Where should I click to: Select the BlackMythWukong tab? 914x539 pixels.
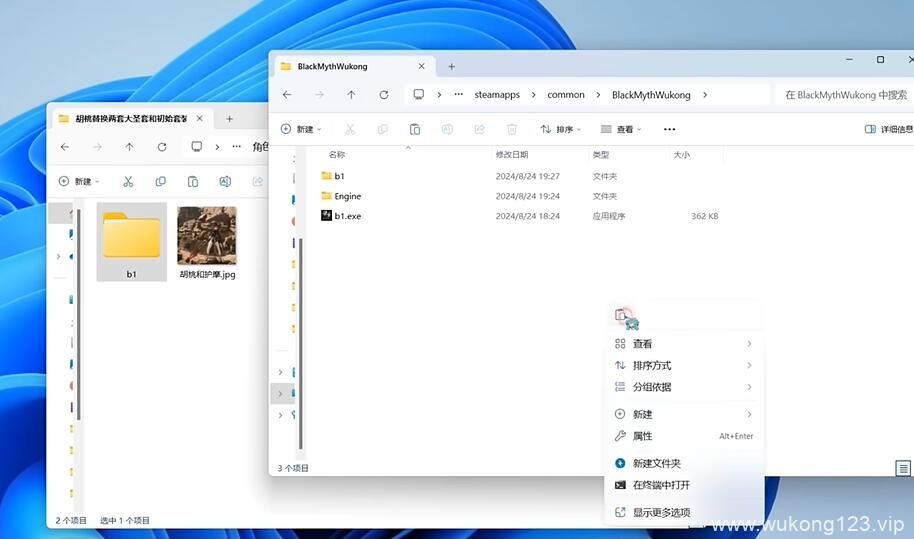tap(354, 66)
